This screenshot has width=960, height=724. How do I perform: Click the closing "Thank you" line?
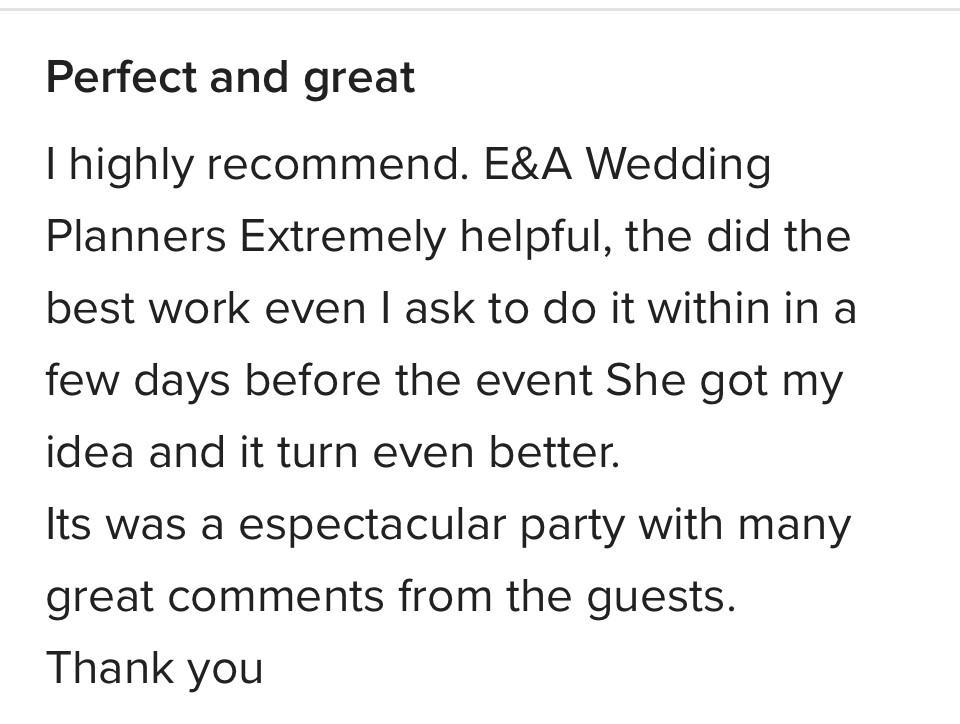coord(155,669)
